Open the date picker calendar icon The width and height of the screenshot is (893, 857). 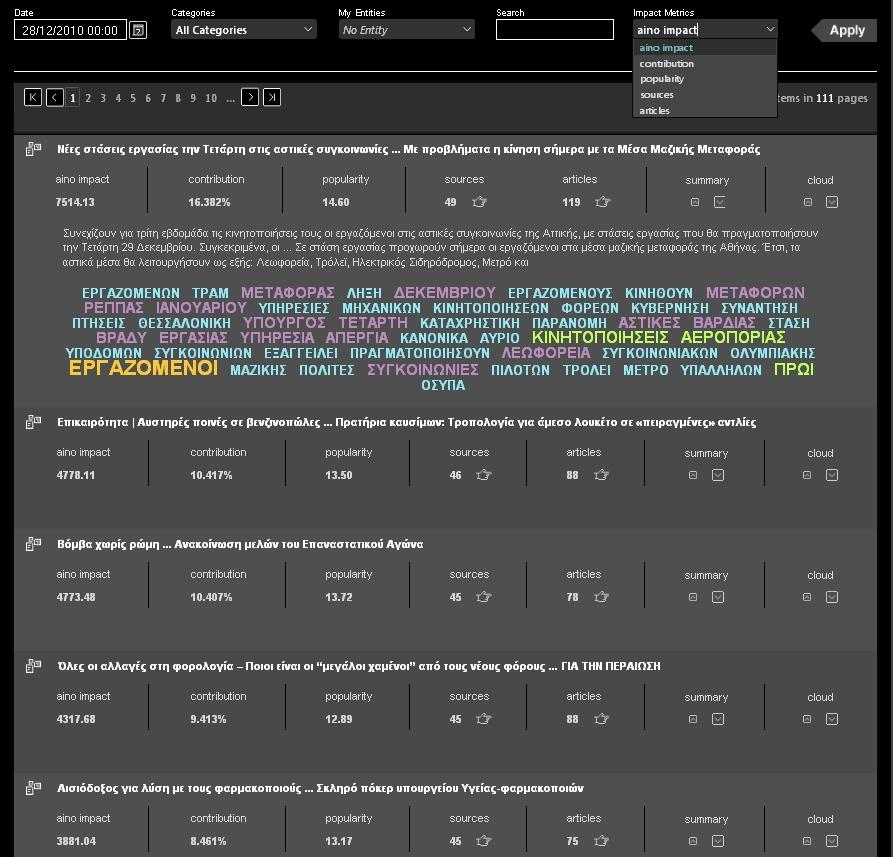click(138, 30)
